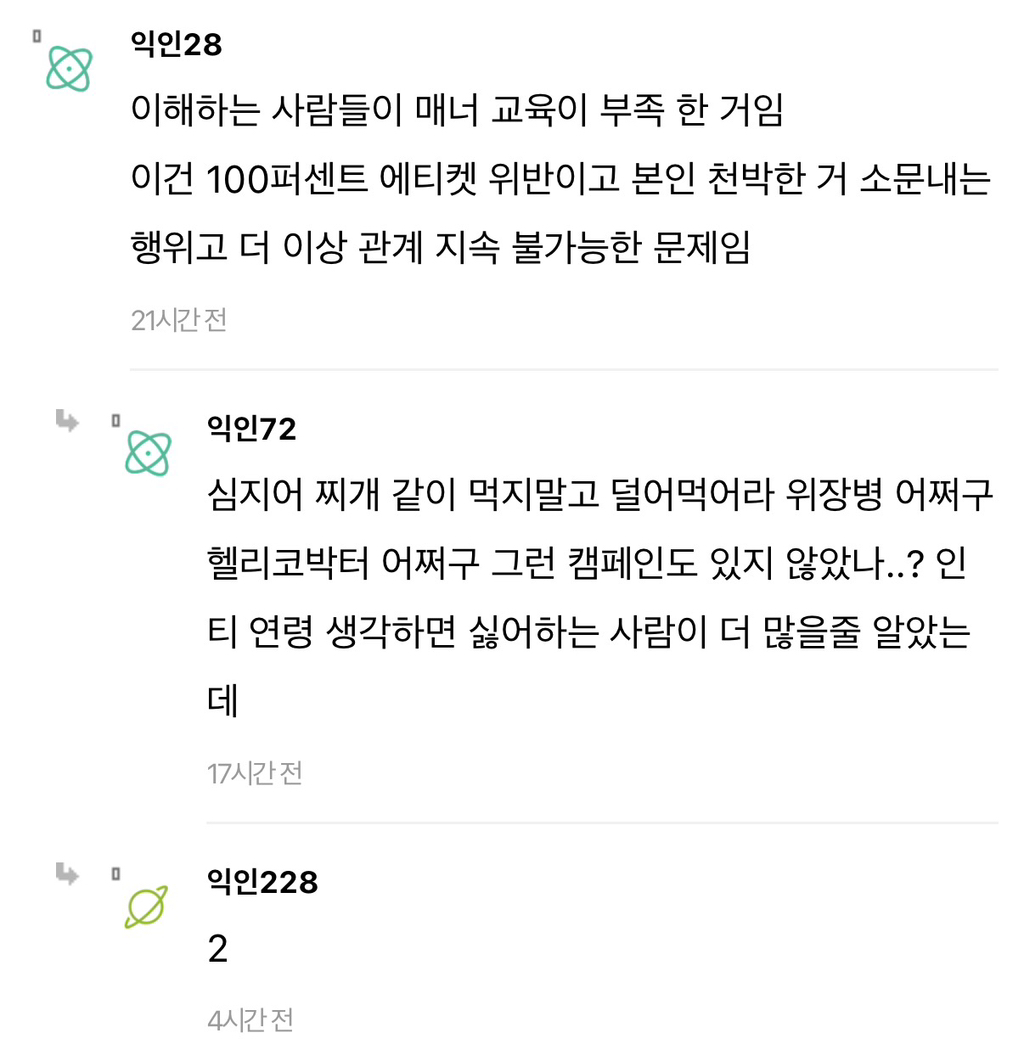This screenshot has height=1061, width=1024.
Task: Click the line starting with 심지어 찌개
Action: coord(600,495)
